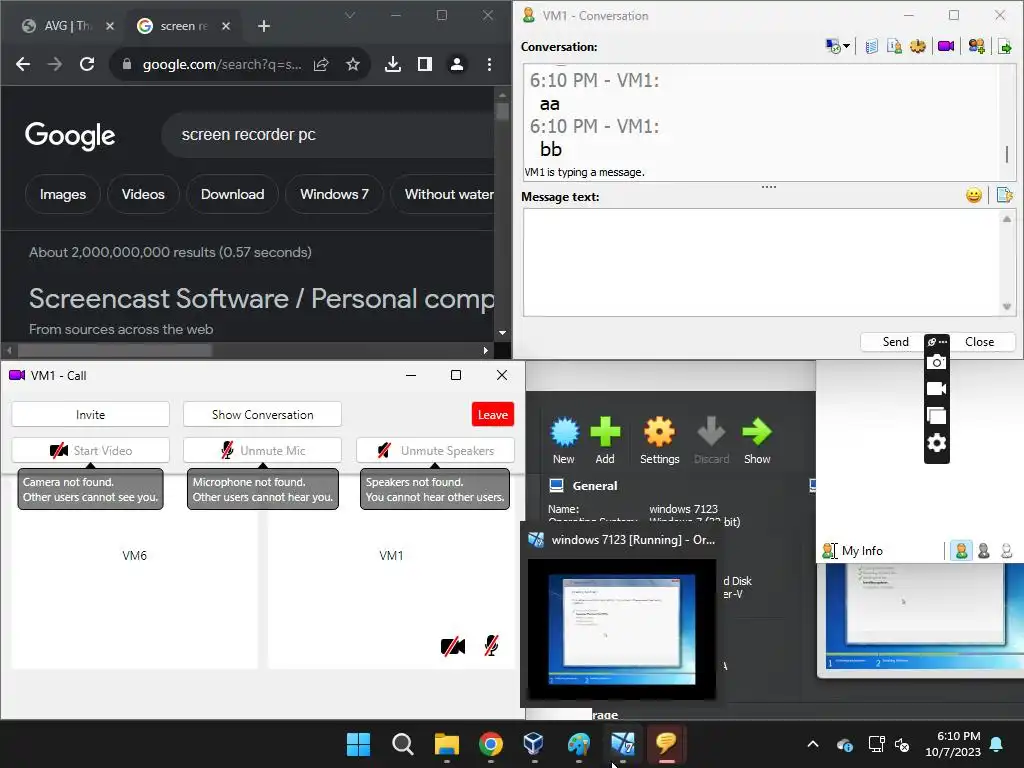Select Windows 7 filter chip on Google
The height and width of the screenshot is (768, 1024).
point(334,194)
